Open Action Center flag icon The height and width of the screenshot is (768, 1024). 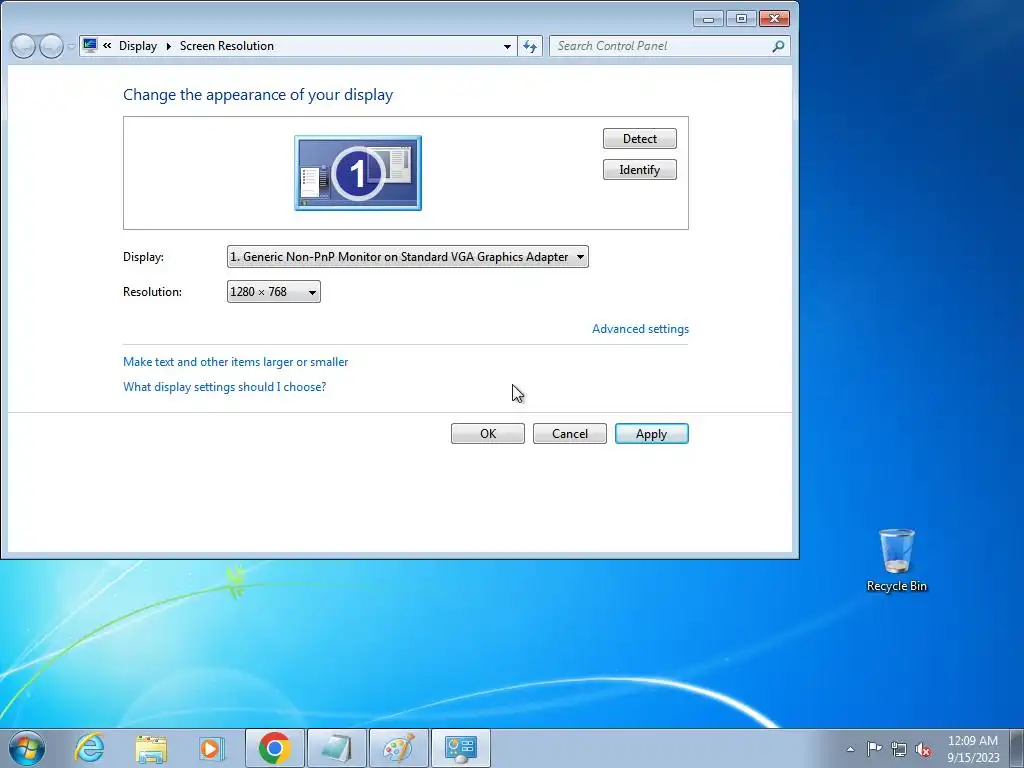874,749
